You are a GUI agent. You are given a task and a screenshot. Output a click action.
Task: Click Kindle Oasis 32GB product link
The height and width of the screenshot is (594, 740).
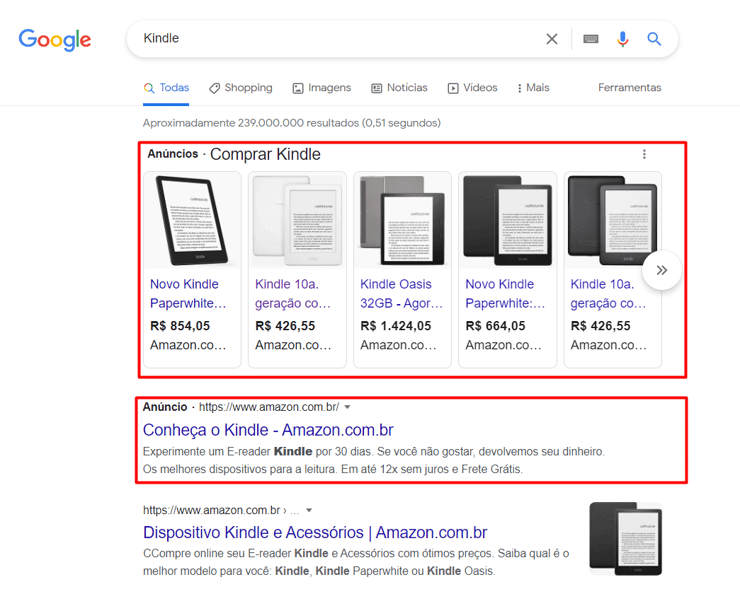point(402,293)
